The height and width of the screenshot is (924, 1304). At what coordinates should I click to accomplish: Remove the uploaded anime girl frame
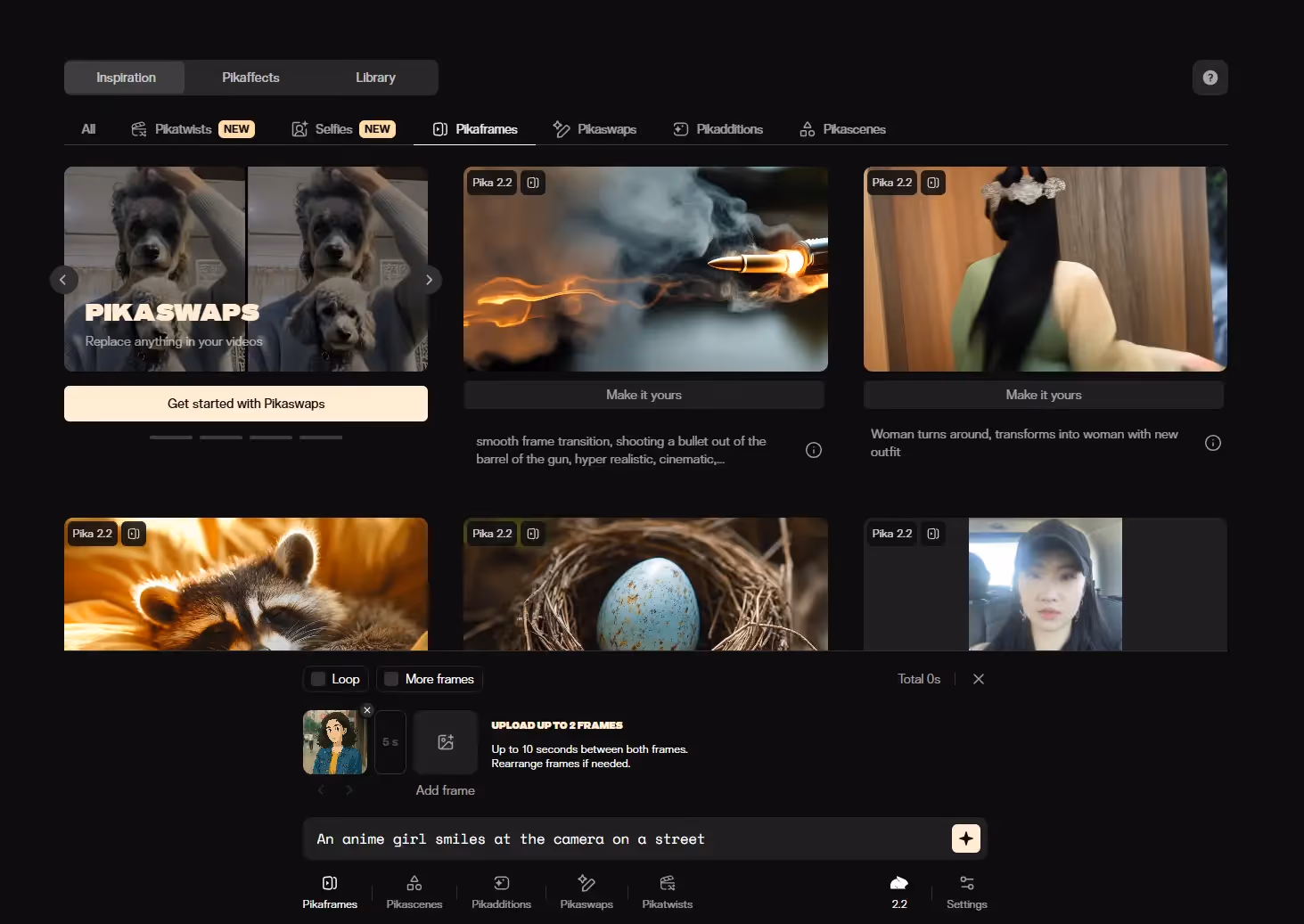(x=367, y=710)
